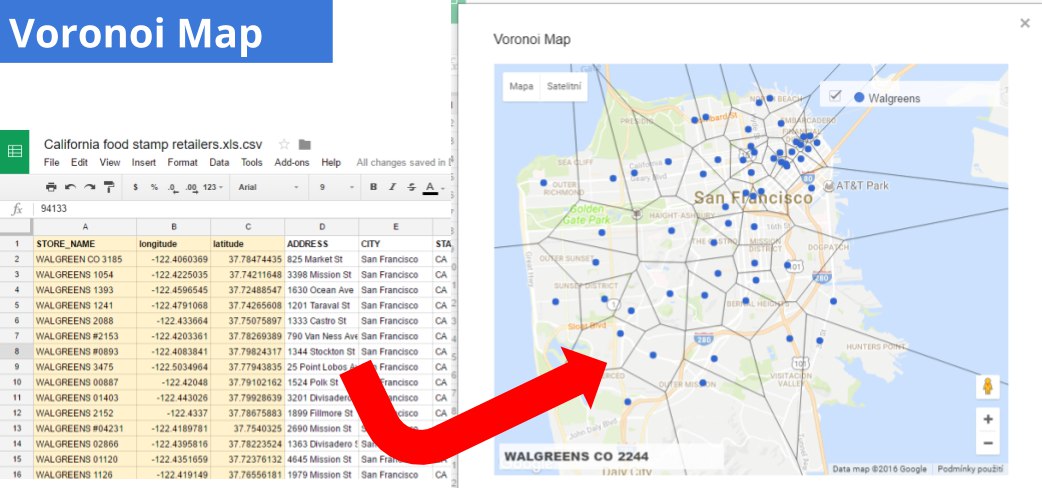Screen dimensions: 1042x488
Task: Open the font size 9 dropdown
Action: [335, 187]
